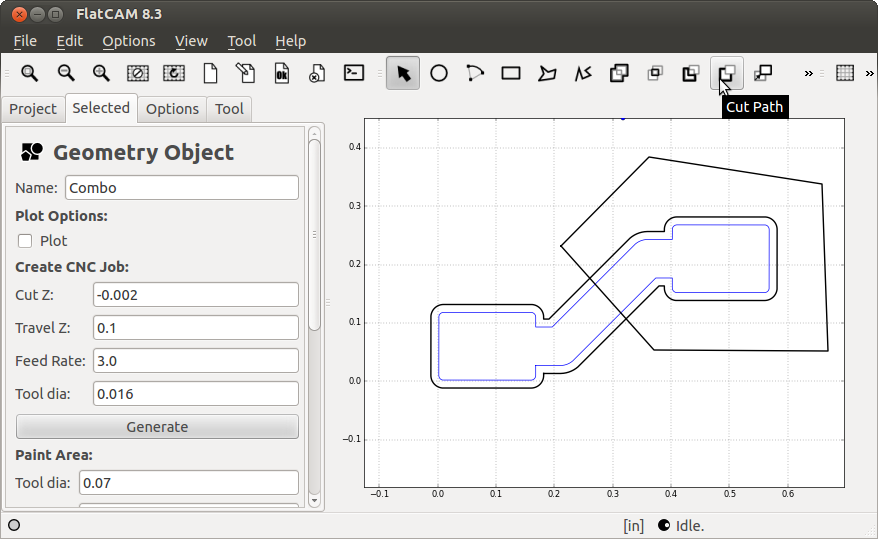Viewport: 878px width, 539px height.
Task: Select the Circle drawing tool
Action: 439,73
